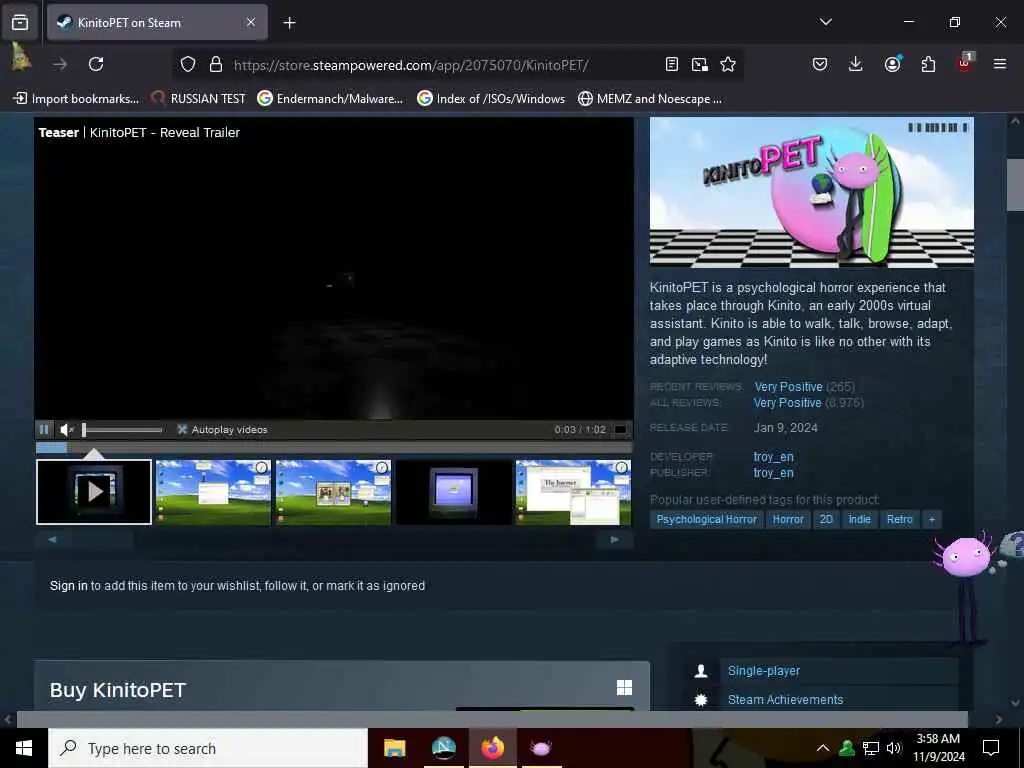The width and height of the screenshot is (1024, 768).
Task: Open the uBlock Origin extension icon
Action: pyautogui.click(x=965, y=63)
